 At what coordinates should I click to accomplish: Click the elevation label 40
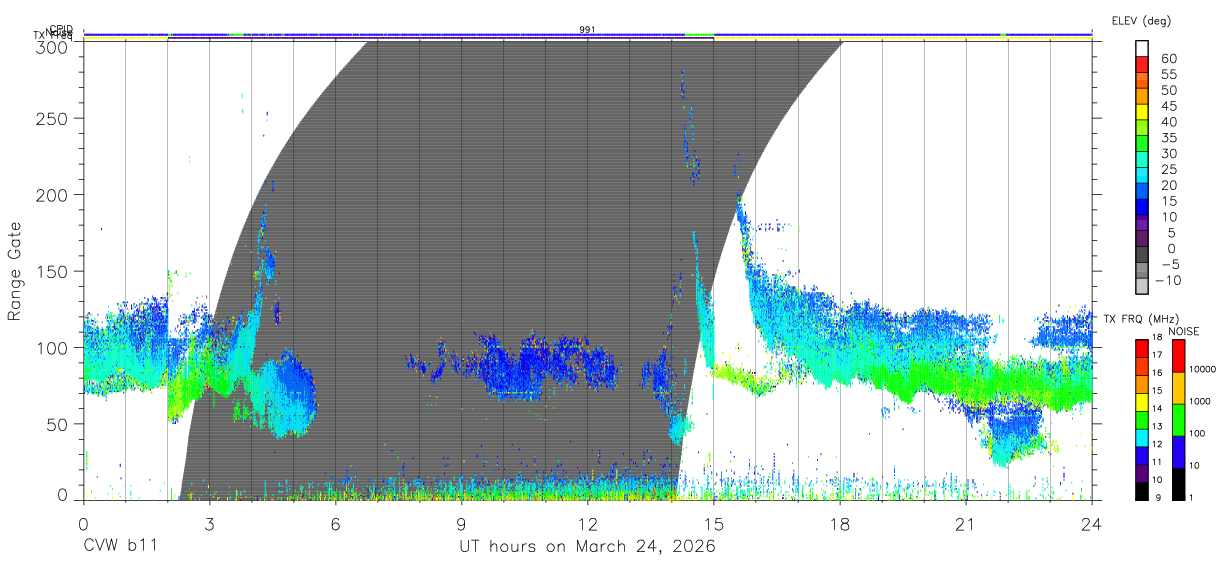click(x=1168, y=122)
